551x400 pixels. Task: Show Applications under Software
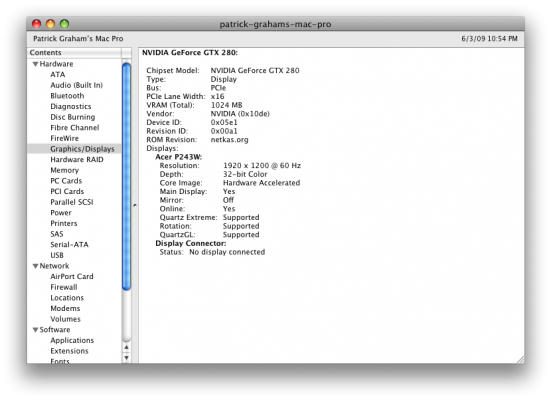tap(72, 340)
